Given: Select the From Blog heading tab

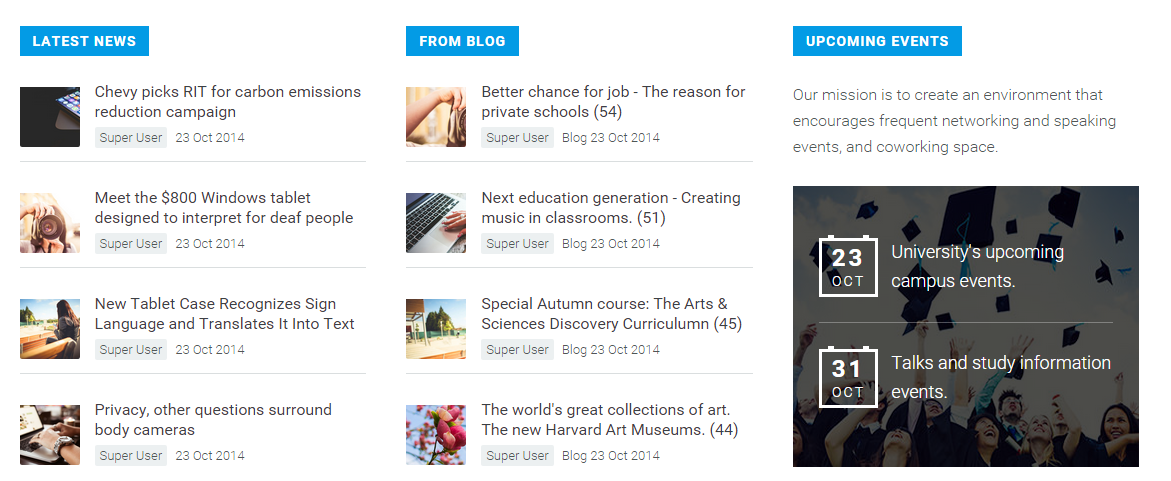Looking at the screenshot, I should point(462,41).
